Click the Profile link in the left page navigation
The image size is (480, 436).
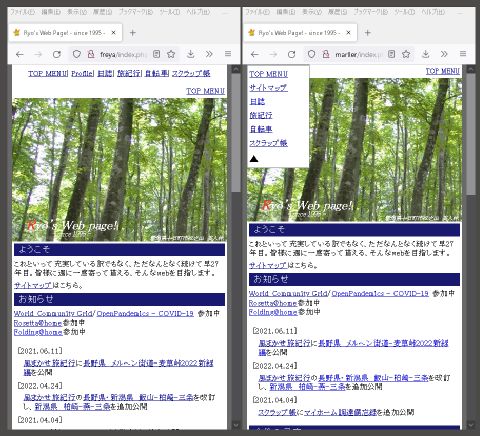coord(83,73)
